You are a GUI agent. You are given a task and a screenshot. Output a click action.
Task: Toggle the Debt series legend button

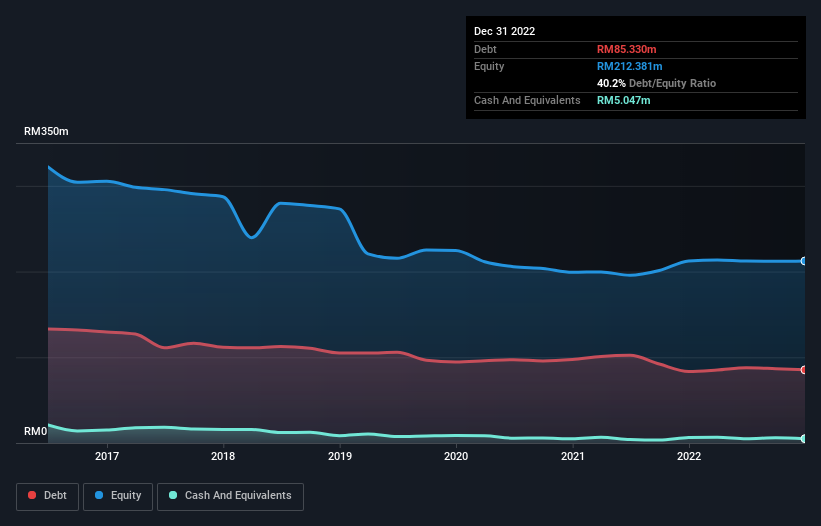tap(48, 496)
